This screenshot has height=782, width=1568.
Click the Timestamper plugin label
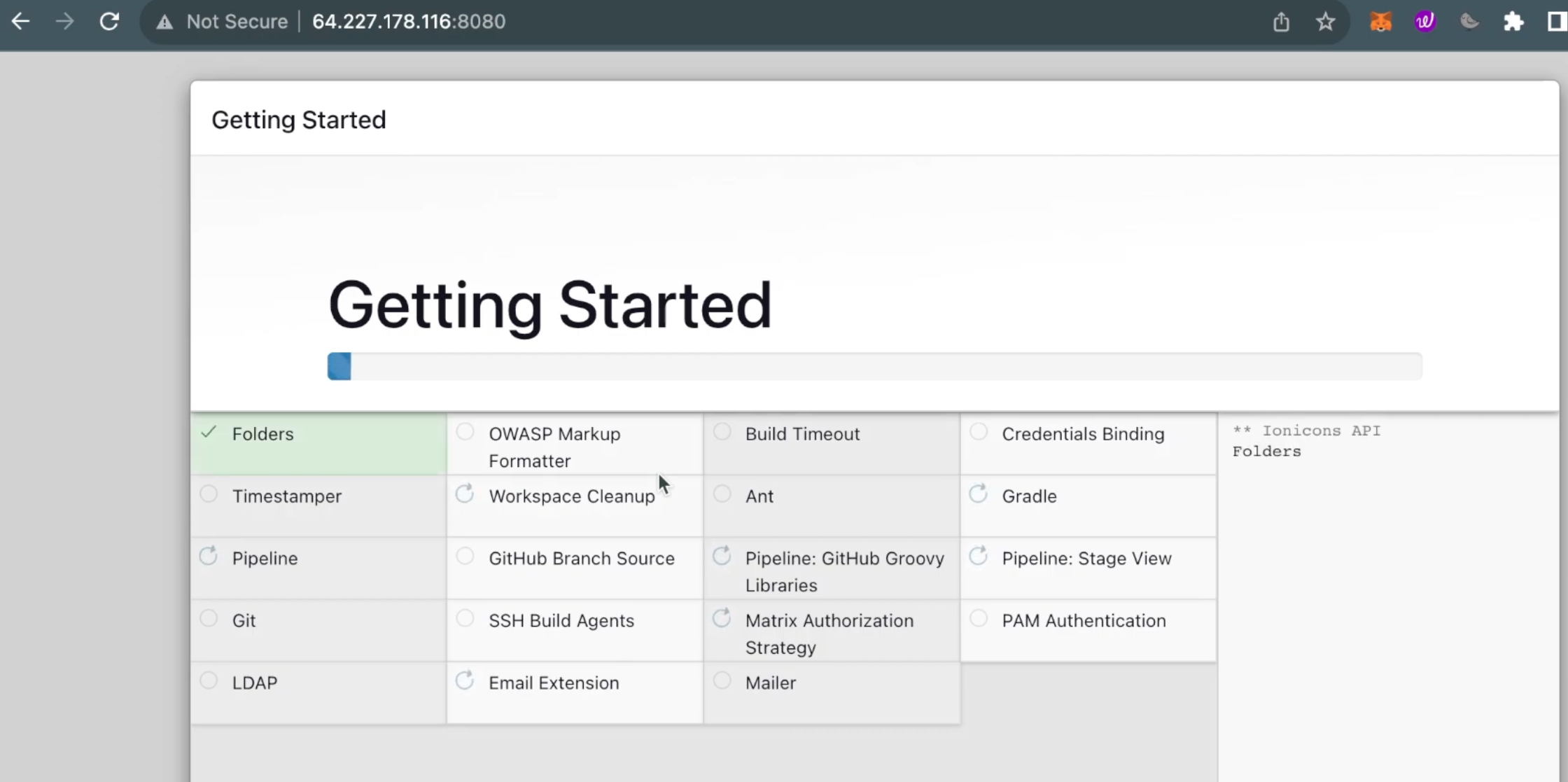287,496
